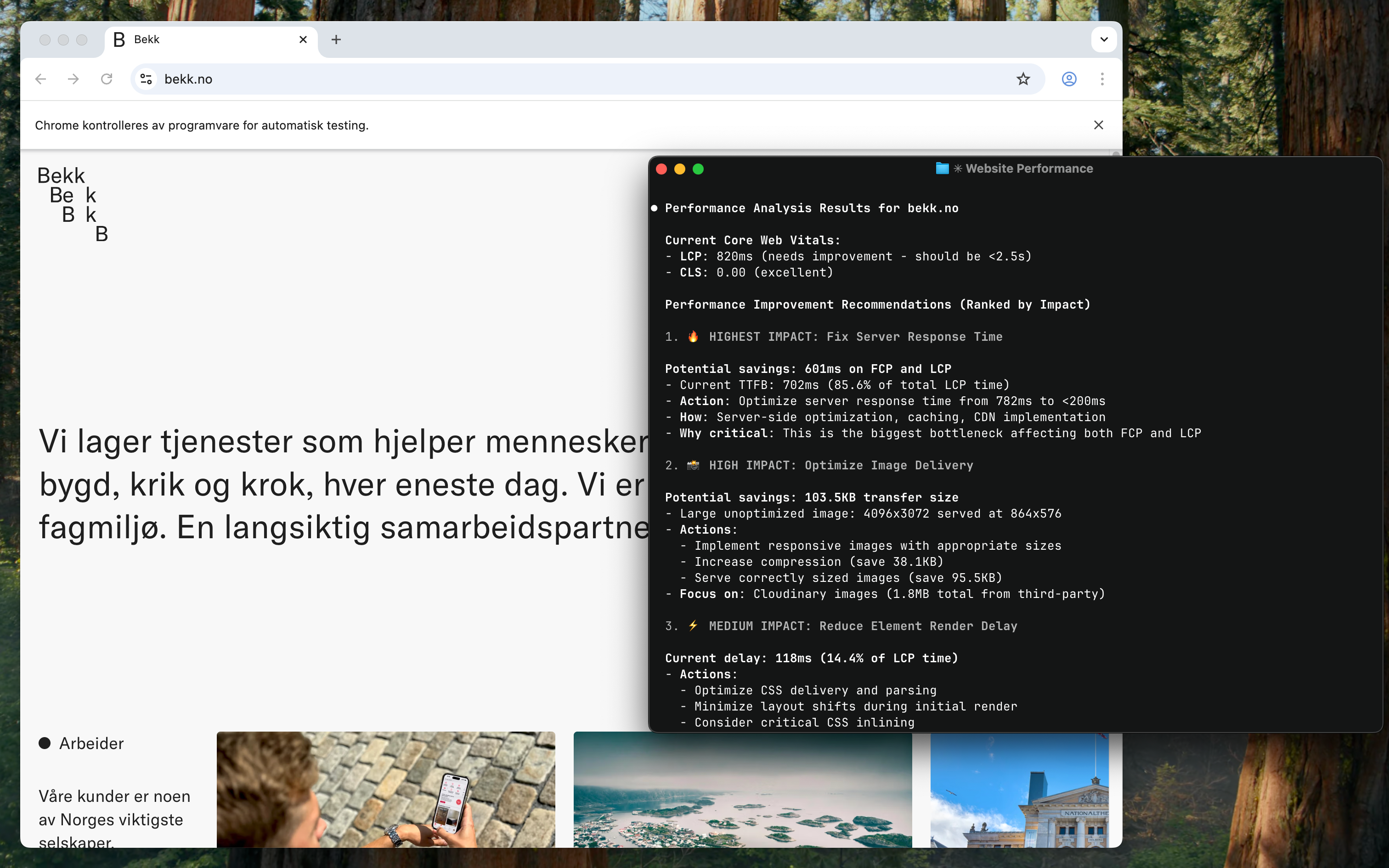Click 'Large unoptimized image: 4096x3072' line

coord(863,514)
